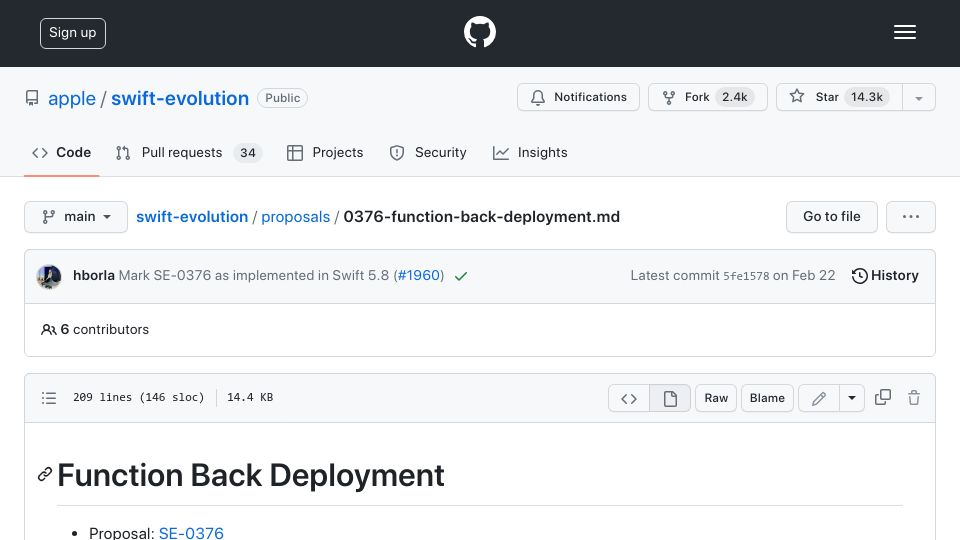The width and height of the screenshot is (960, 540).
Task: Fork the repository
Action: click(708, 97)
